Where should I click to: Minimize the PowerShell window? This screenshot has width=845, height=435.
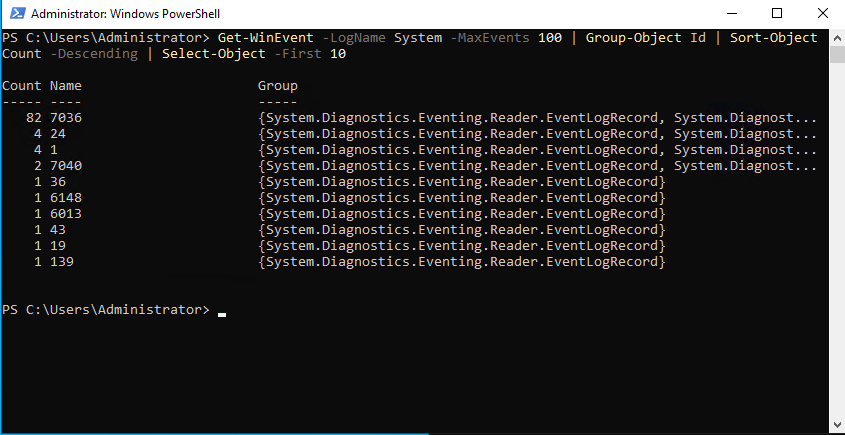(x=730, y=14)
